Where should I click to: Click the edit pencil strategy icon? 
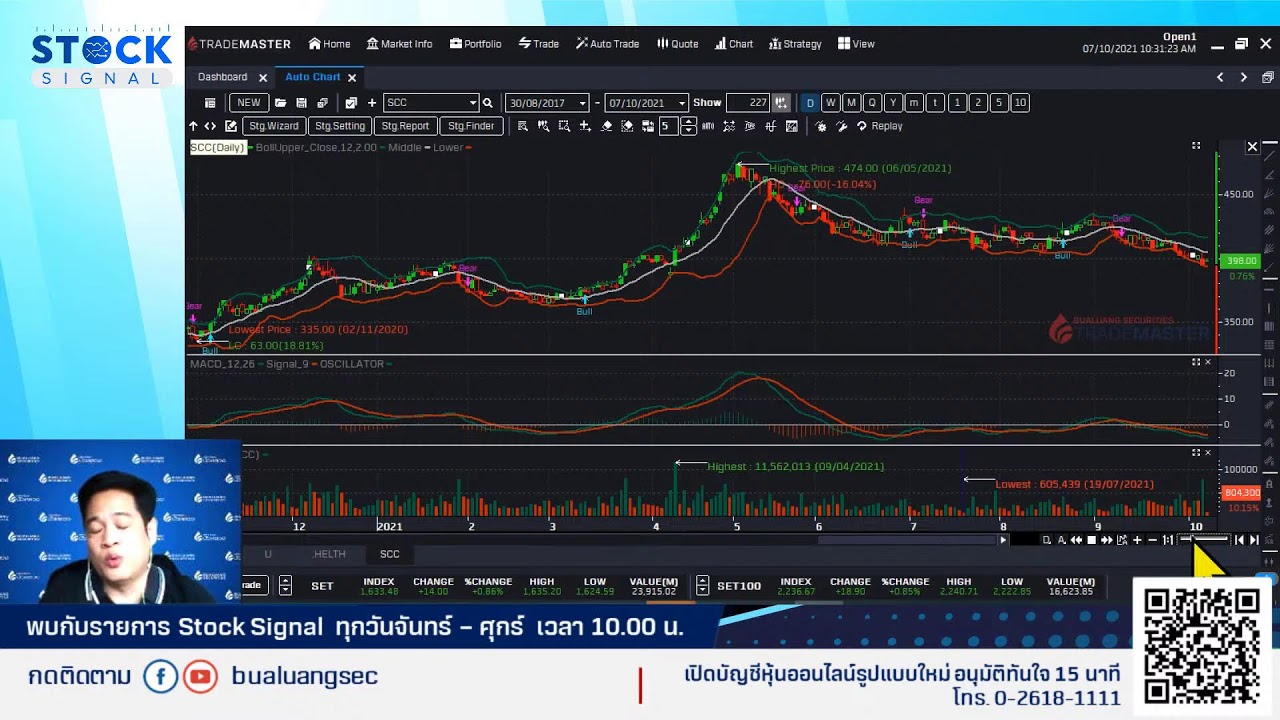point(231,126)
